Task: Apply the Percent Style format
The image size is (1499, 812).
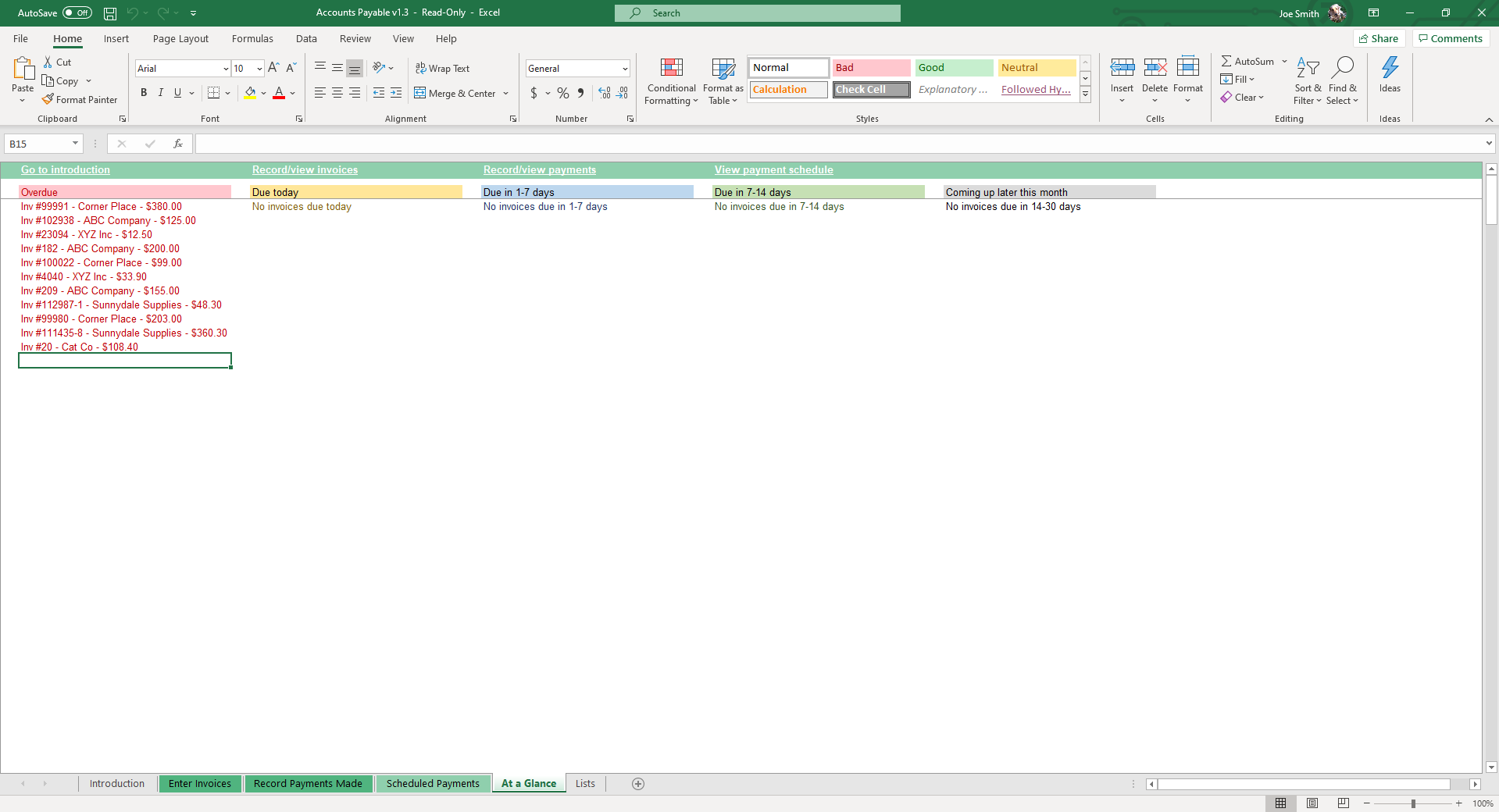Action: (x=563, y=93)
